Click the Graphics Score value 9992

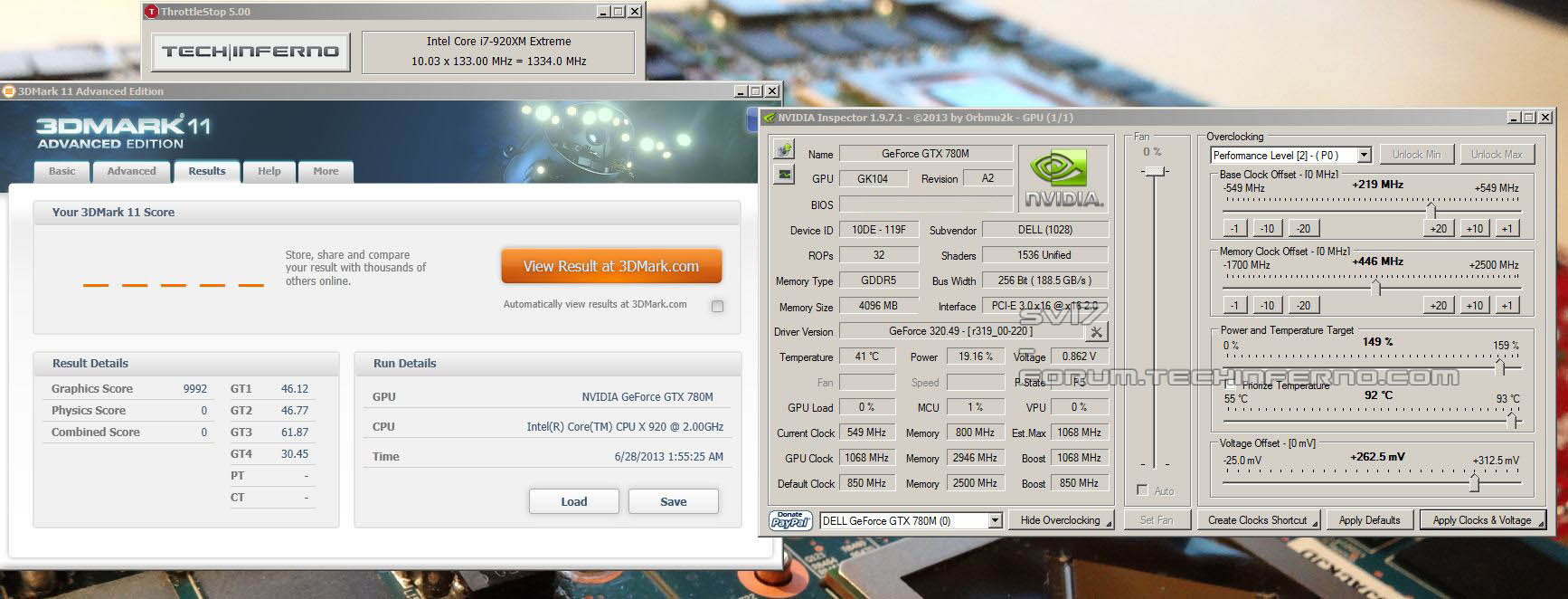click(x=194, y=389)
